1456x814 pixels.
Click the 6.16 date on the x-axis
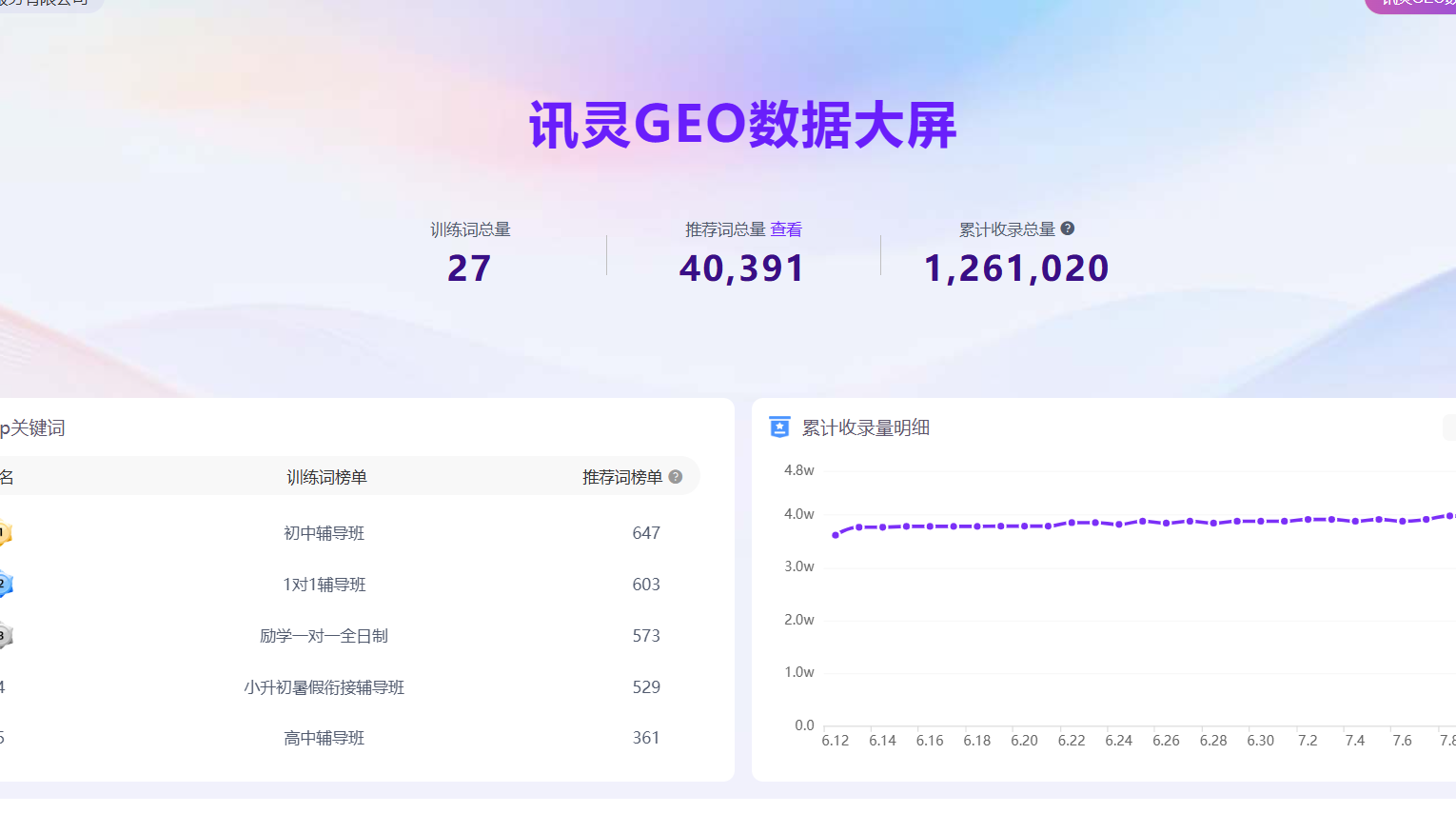(930, 741)
